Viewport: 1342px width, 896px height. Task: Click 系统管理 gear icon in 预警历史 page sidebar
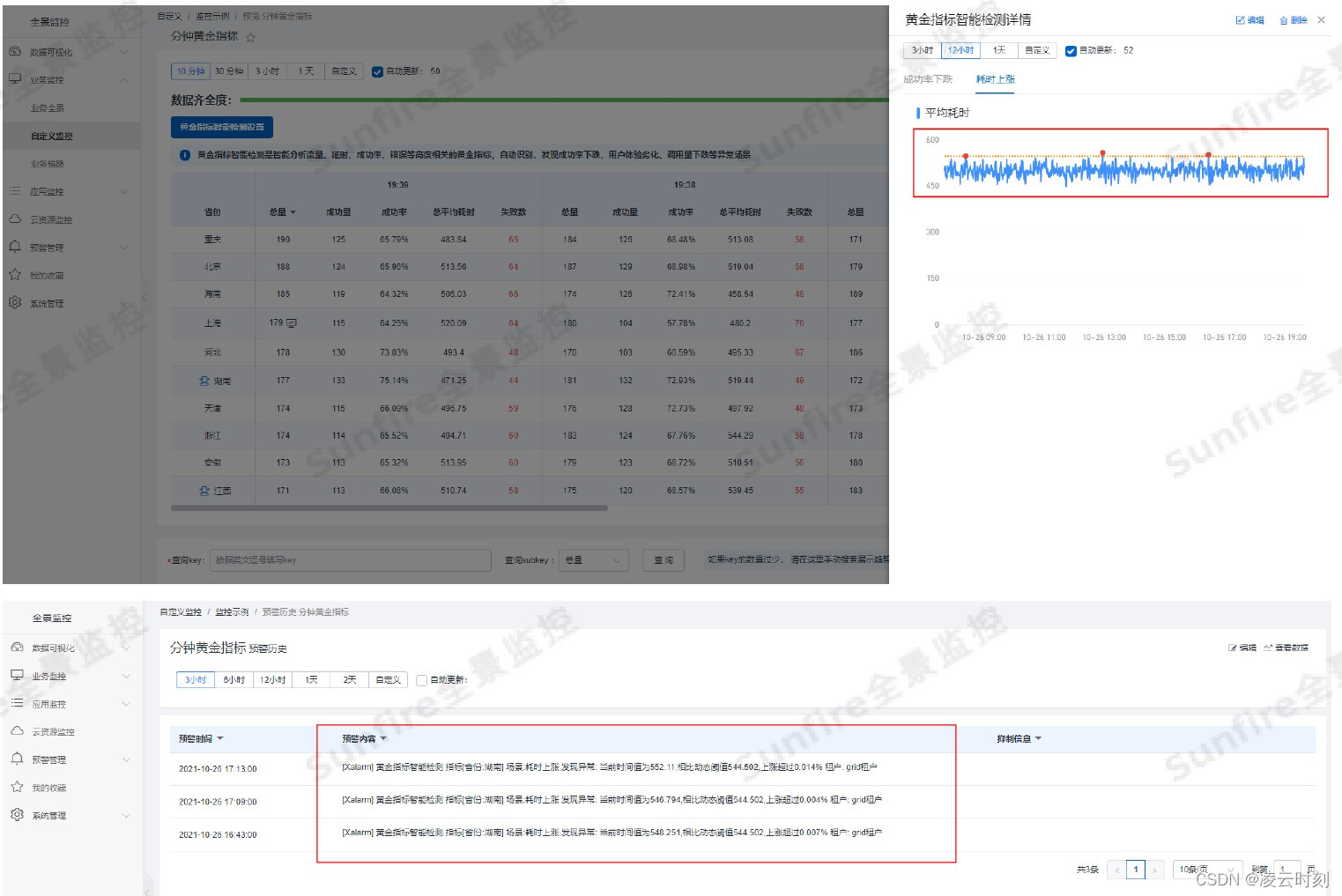pyautogui.click(x=17, y=814)
